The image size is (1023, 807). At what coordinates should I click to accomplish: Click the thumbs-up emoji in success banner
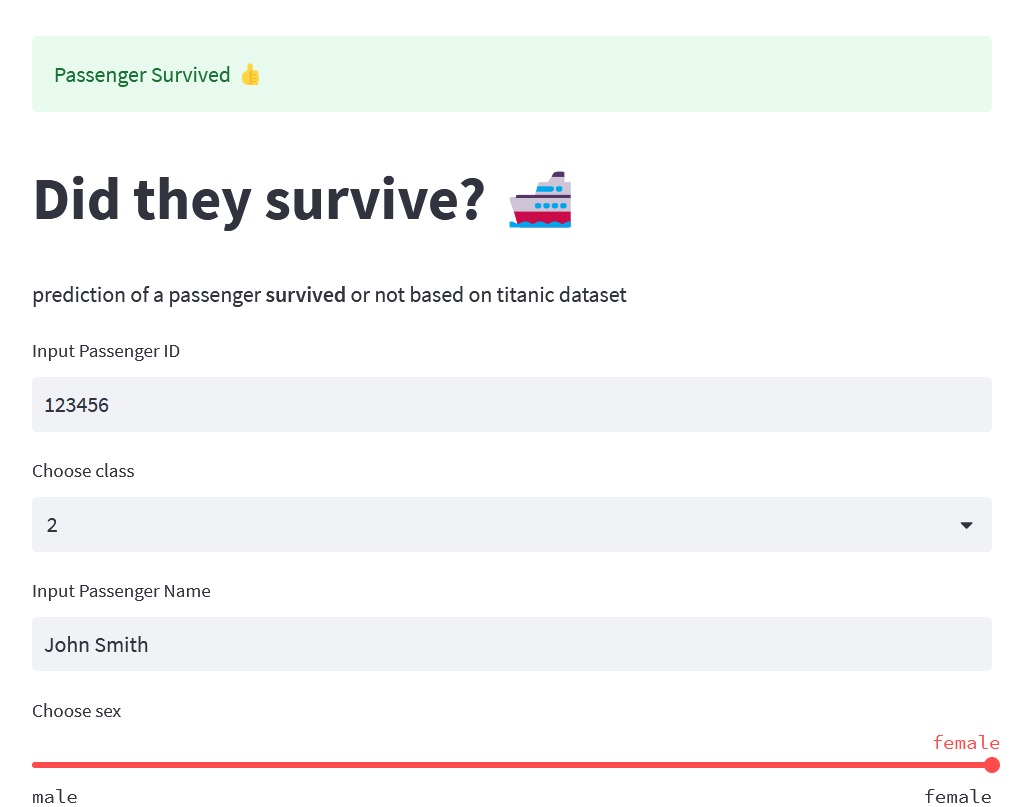coord(251,74)
